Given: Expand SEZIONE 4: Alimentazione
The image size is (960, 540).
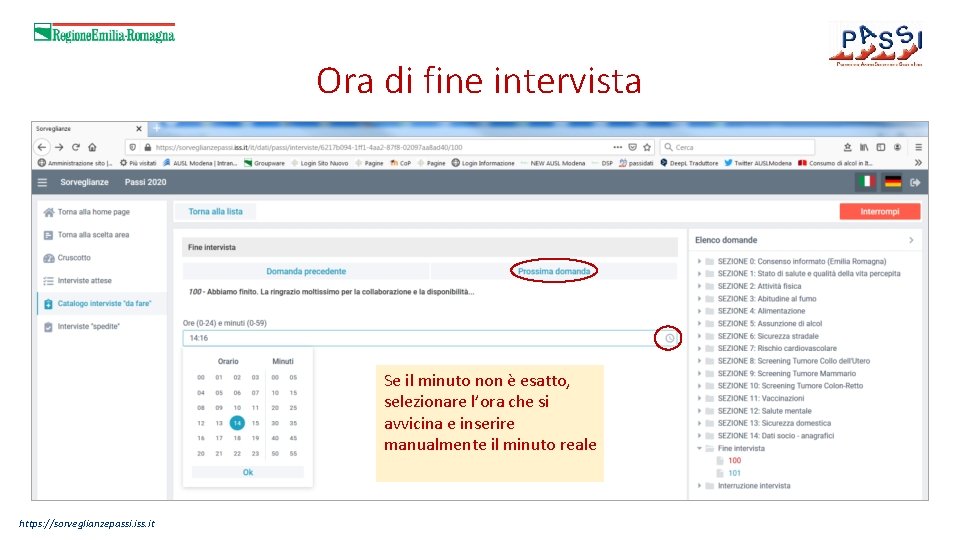Looking at the screenshot, I should click(699, 311).
